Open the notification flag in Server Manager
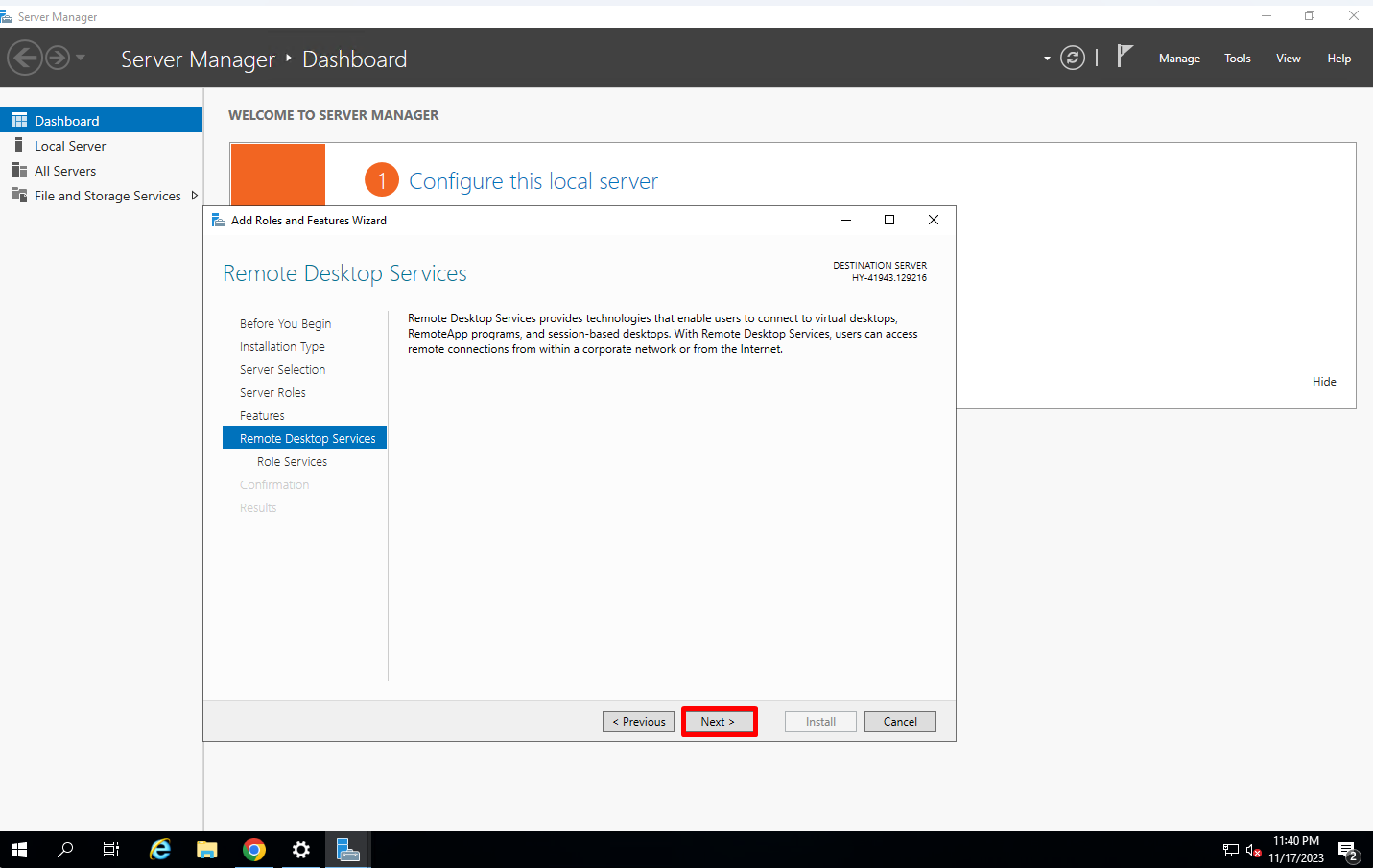This screenshot has height=868, width=1373. tap(1124, 55)
